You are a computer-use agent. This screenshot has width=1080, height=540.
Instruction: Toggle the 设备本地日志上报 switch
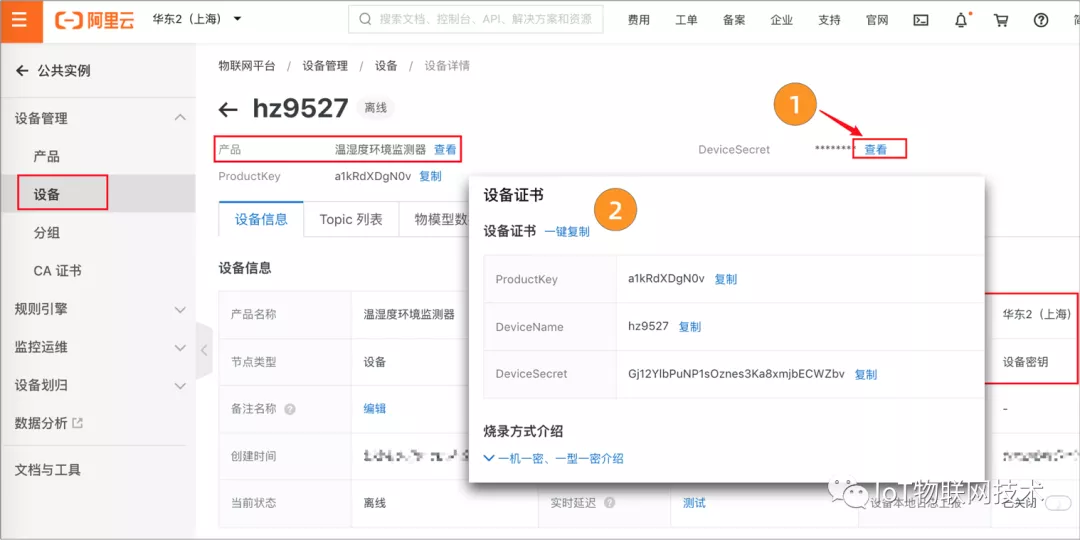pos(1057,504)
